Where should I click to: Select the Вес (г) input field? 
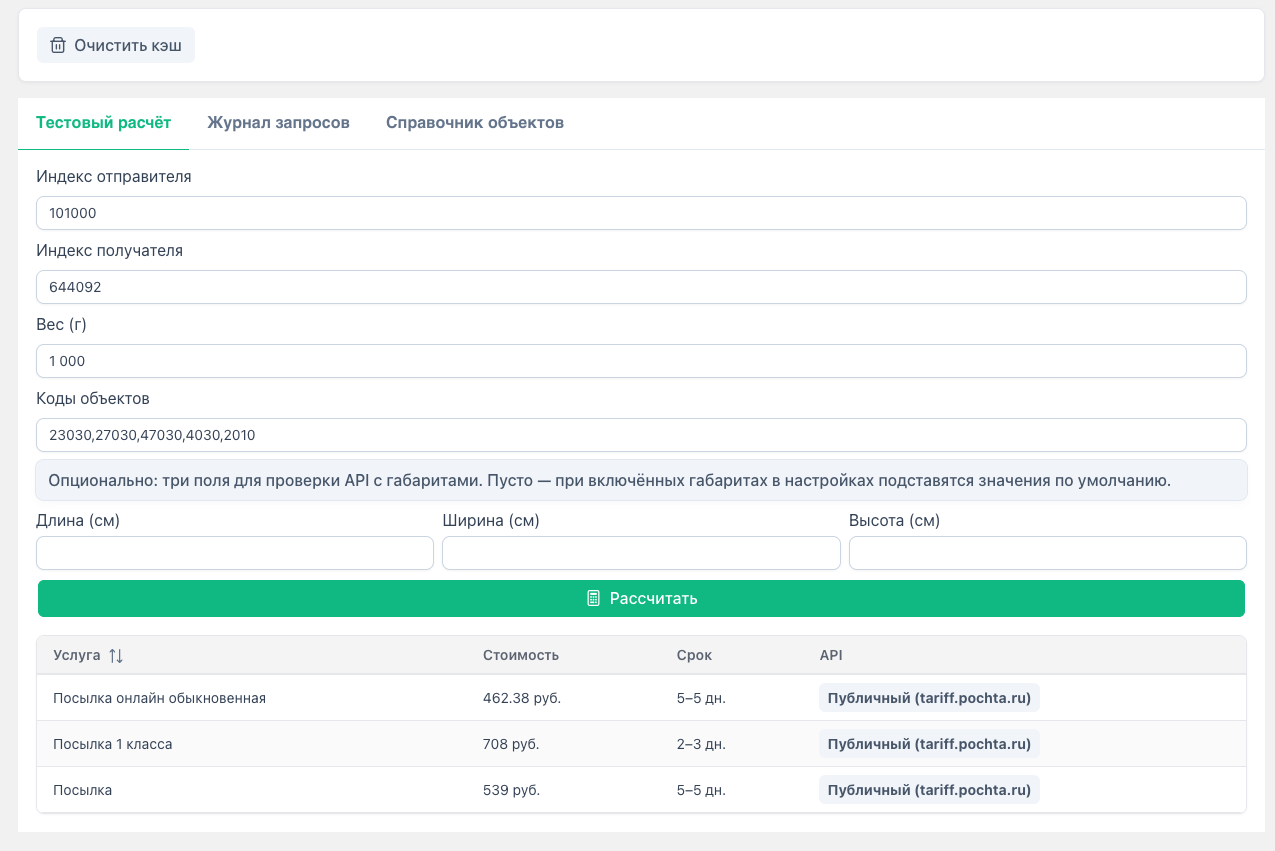click(x=640, y=361)
